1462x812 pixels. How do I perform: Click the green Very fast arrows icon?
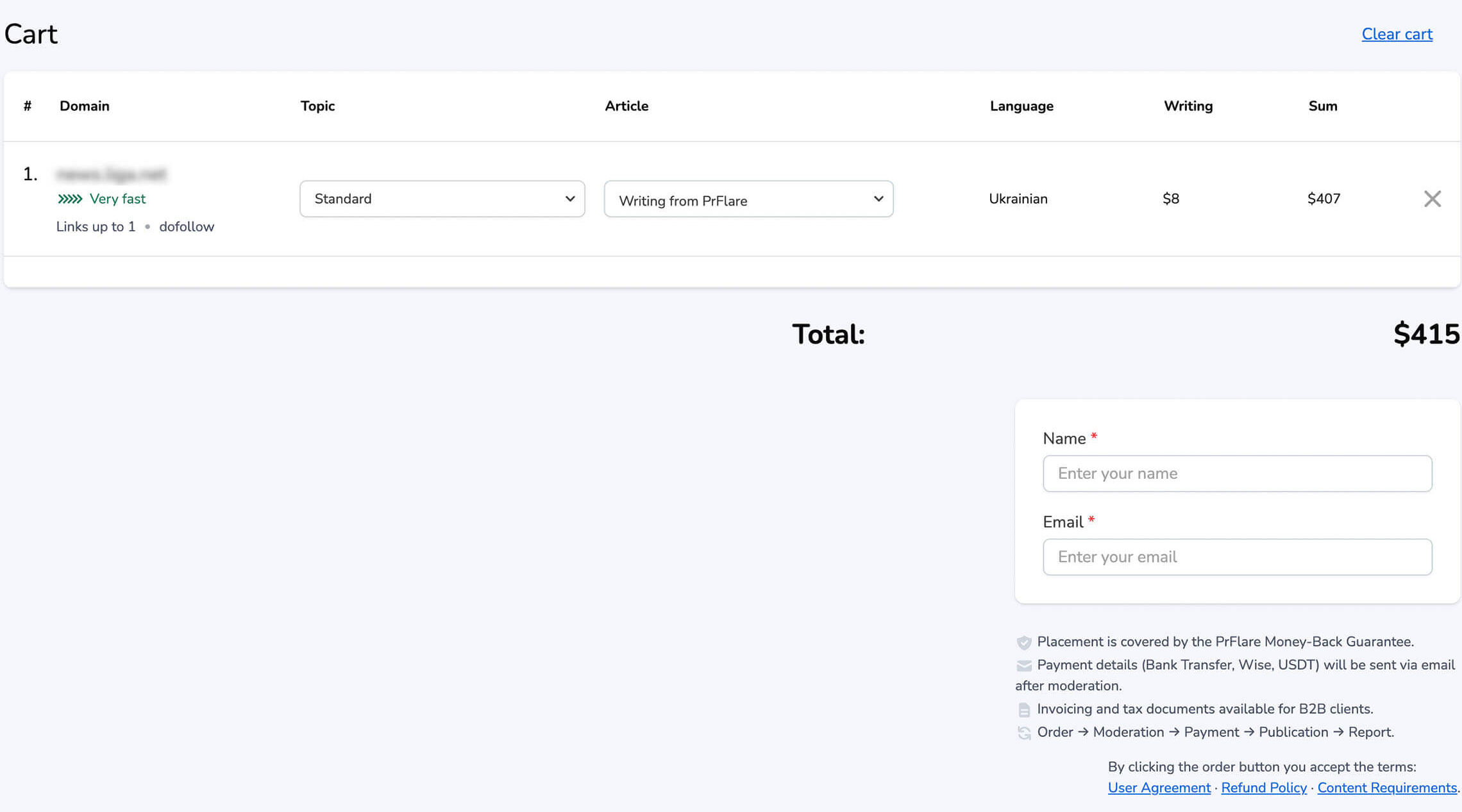pos(70,199)
